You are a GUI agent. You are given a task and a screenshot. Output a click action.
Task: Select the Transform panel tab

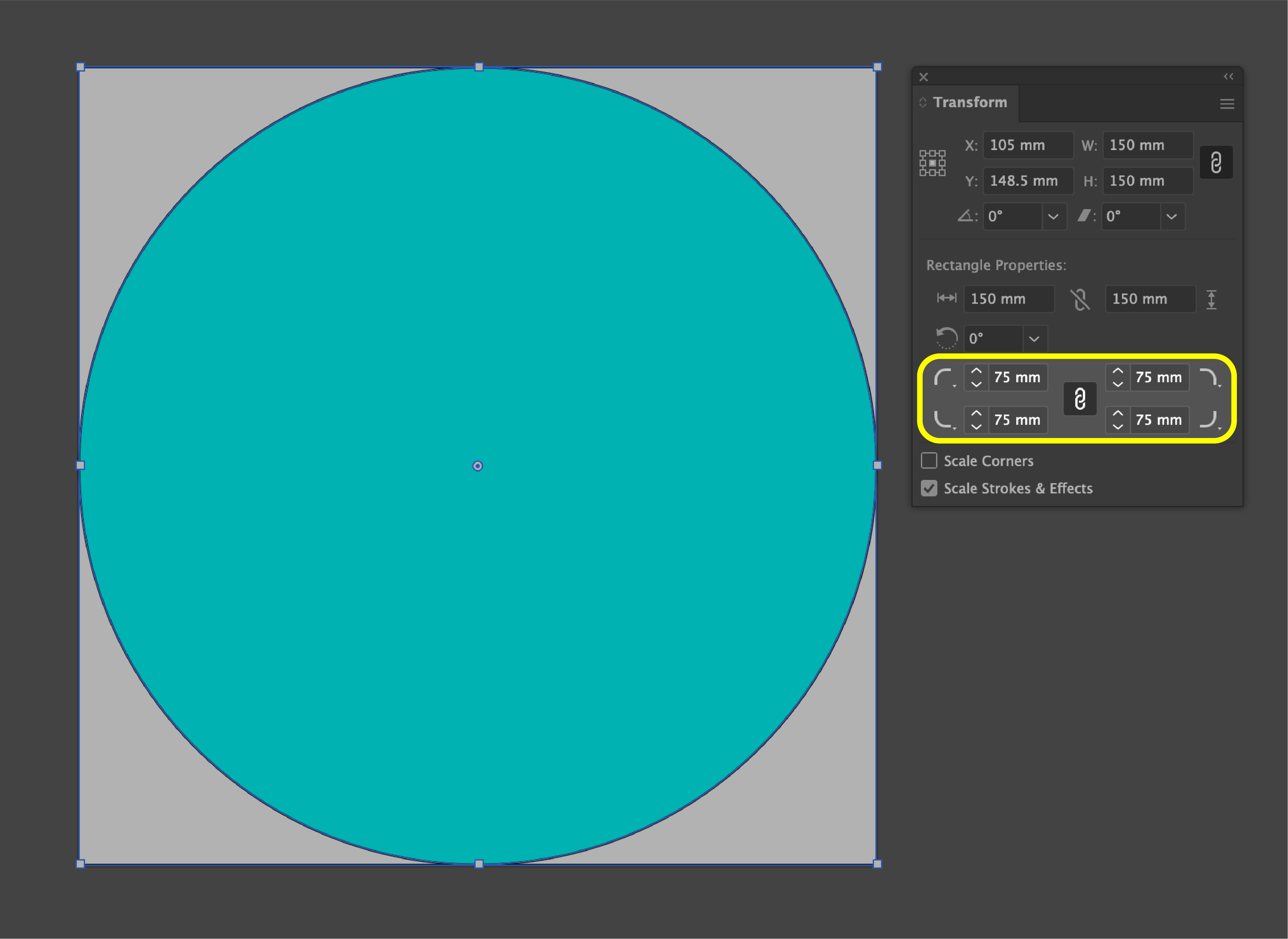pos(969,102)
